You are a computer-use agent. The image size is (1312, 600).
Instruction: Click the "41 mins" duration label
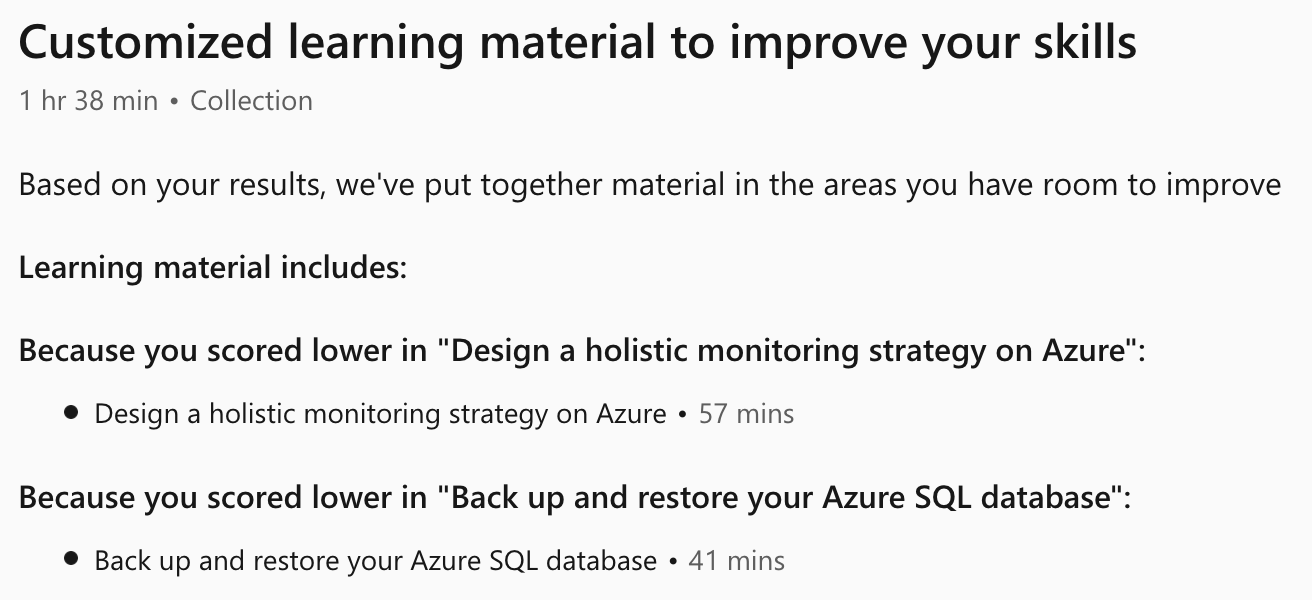click(x=737, y=561)
